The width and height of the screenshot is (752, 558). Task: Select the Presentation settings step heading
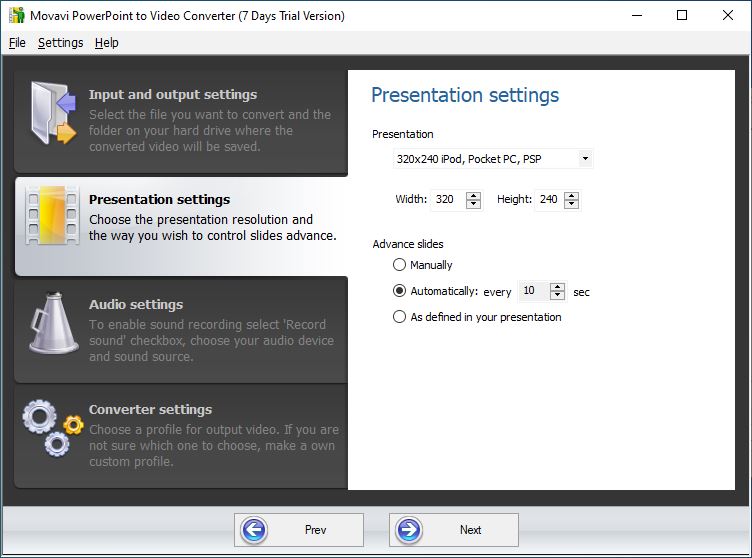(159, 199)
